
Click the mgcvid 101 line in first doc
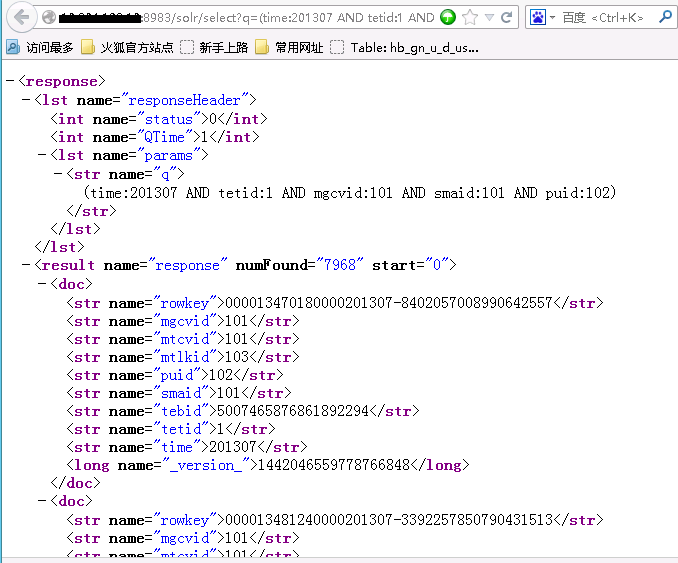(183, 321)
